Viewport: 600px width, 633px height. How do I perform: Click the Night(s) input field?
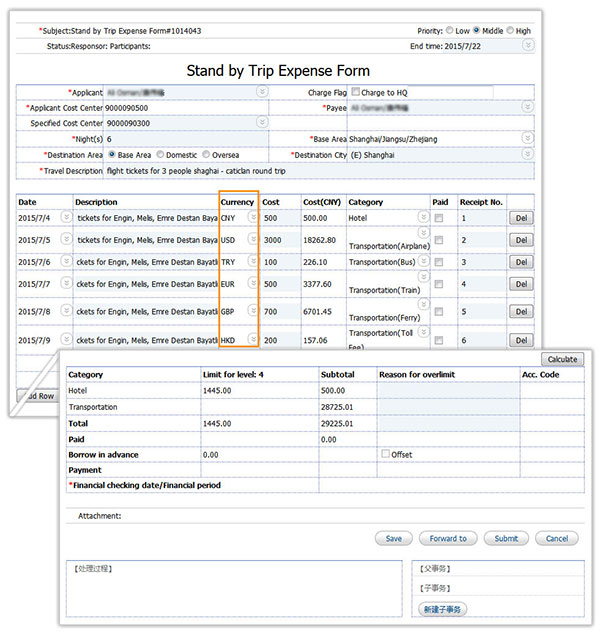[186, 139]
